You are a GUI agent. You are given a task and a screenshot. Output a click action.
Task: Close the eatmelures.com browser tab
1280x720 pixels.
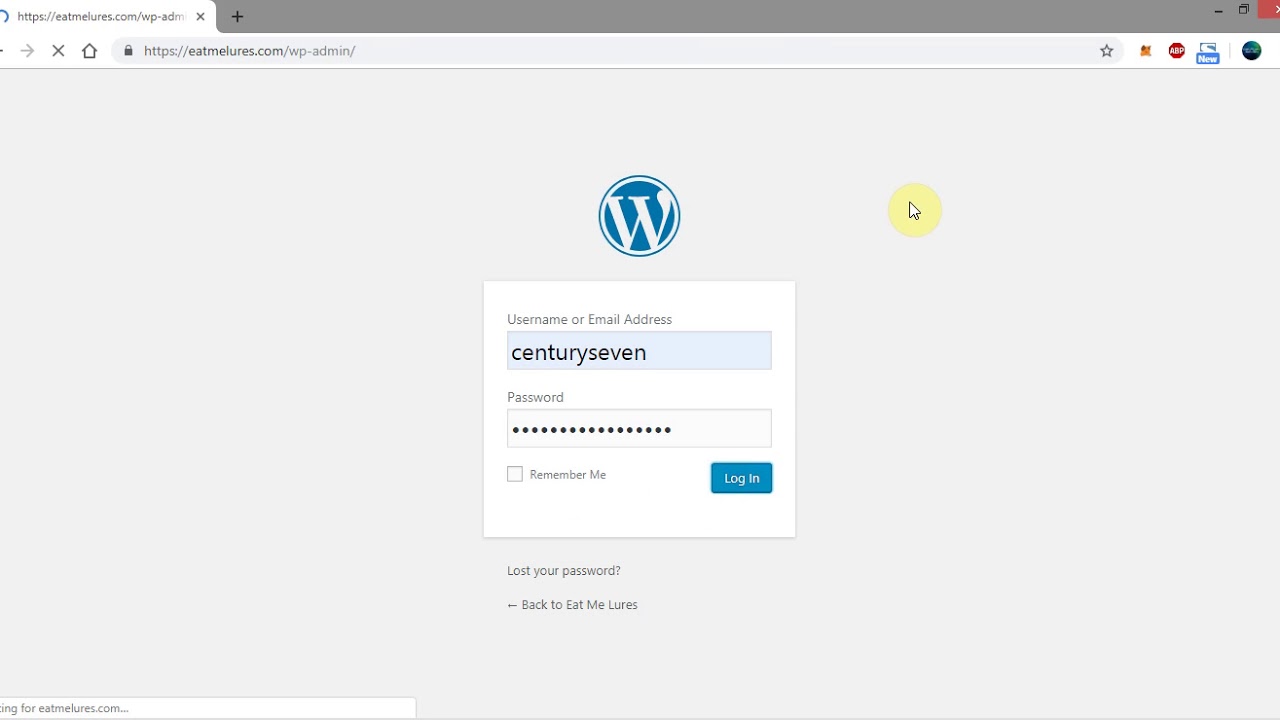[x=200, y=17]
